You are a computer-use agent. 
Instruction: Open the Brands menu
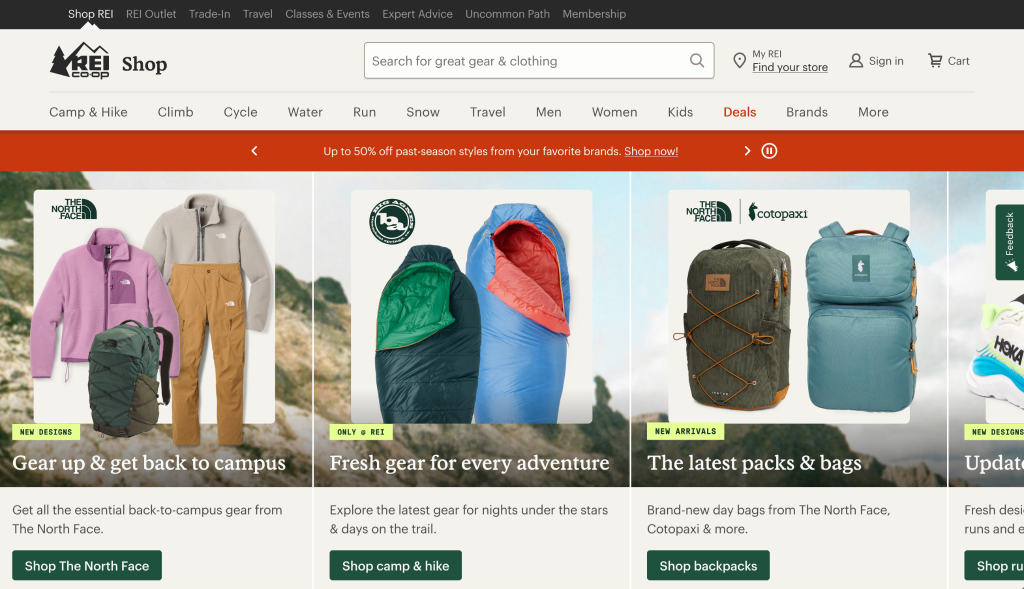(x=807, y=112)
